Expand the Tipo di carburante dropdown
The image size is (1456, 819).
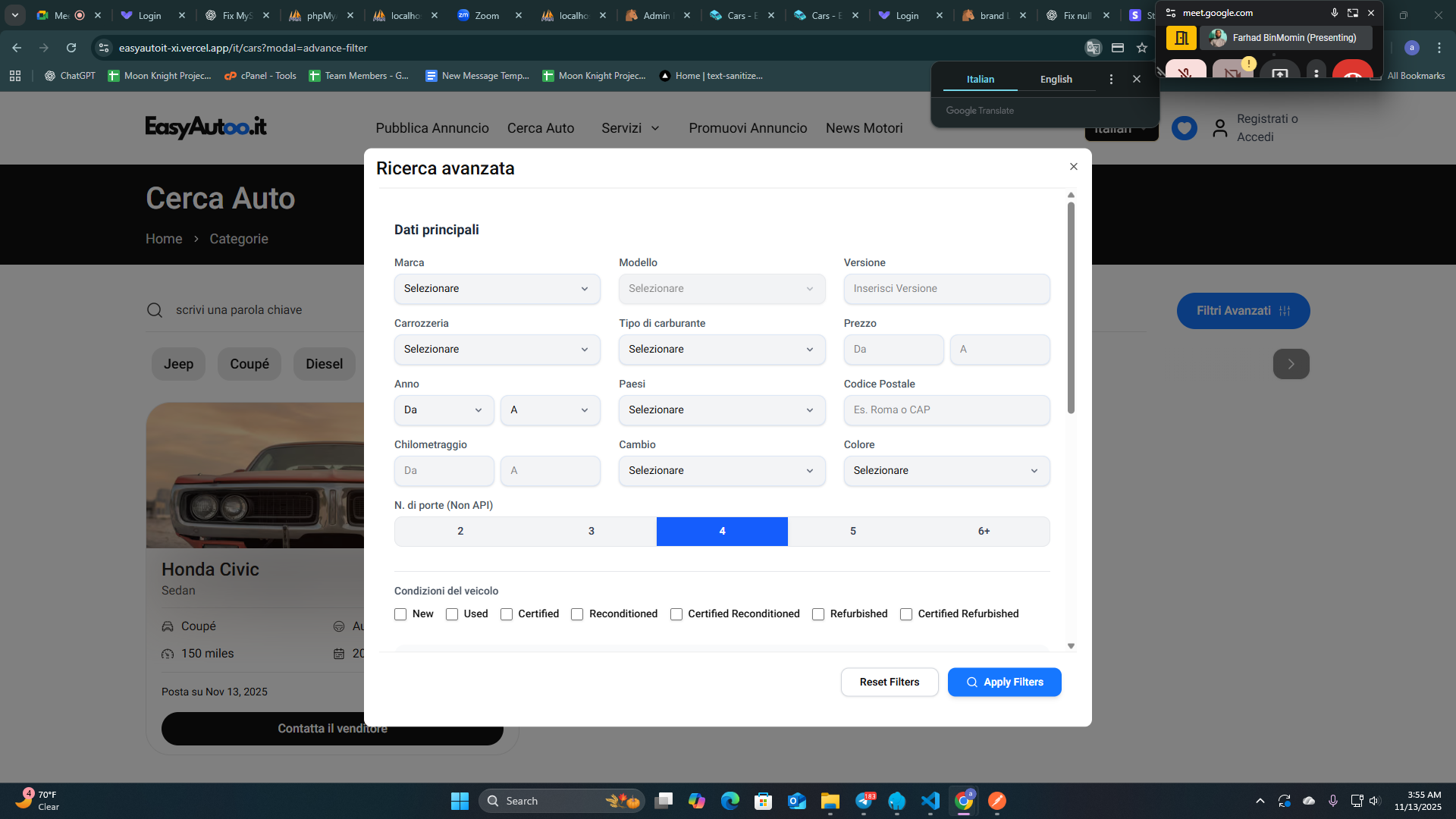(x=721, y=350)
